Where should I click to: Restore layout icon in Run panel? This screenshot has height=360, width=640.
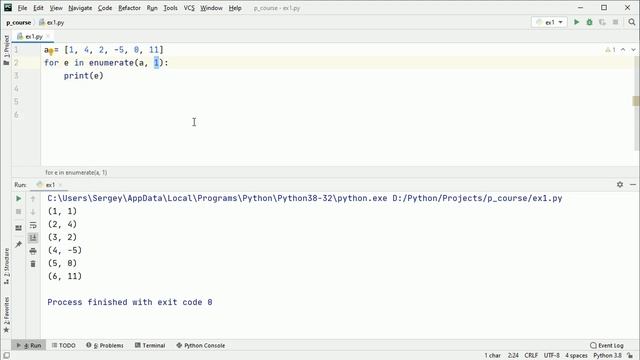(18, 228)
